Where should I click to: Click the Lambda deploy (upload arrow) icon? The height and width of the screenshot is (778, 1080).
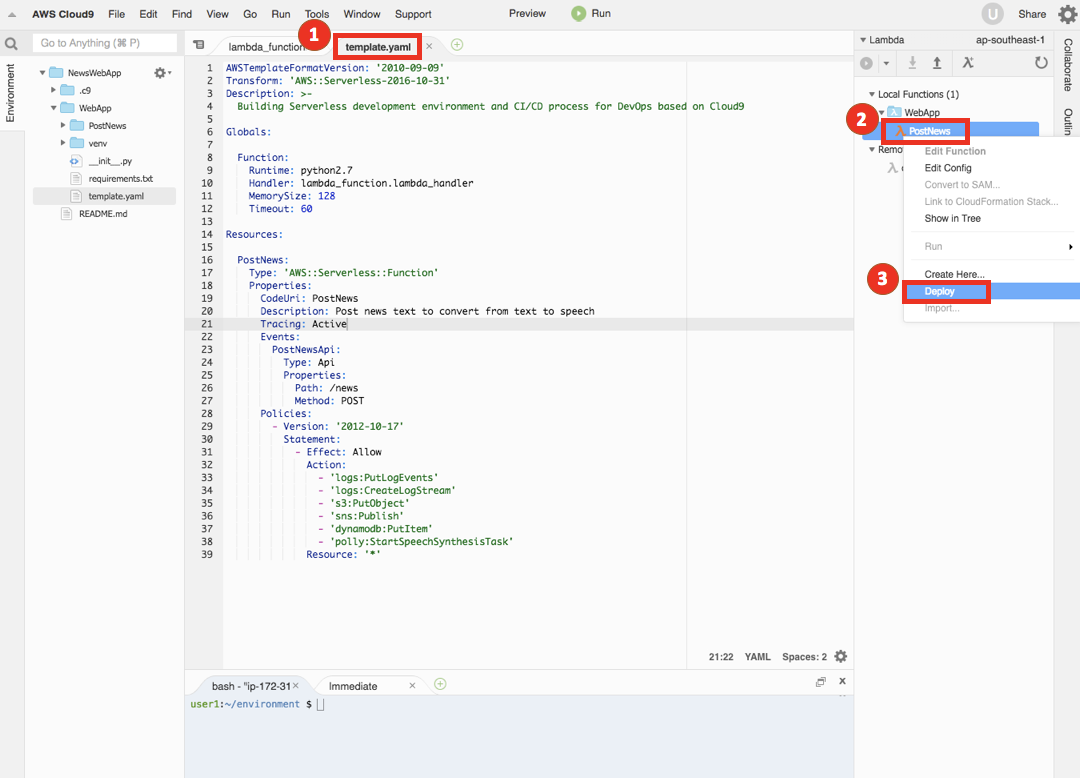(937, 63)
